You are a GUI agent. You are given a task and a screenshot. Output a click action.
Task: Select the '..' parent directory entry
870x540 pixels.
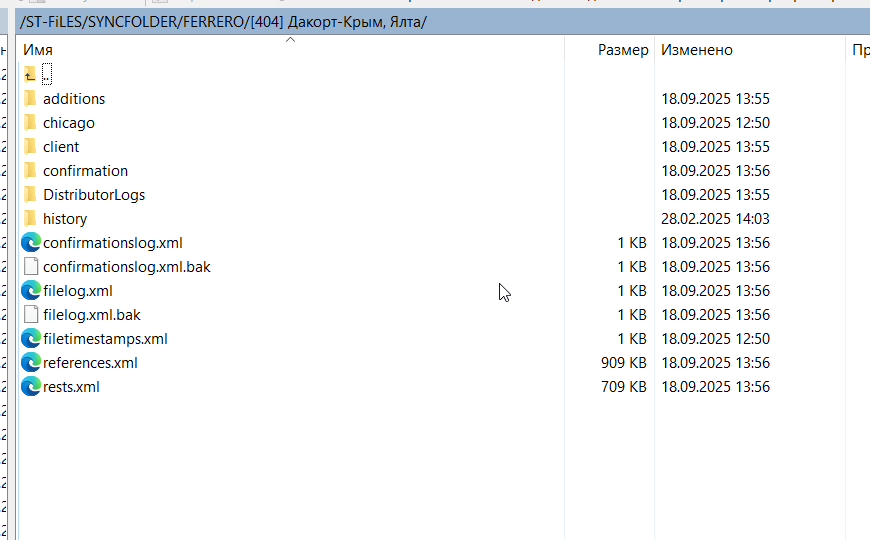47,74
